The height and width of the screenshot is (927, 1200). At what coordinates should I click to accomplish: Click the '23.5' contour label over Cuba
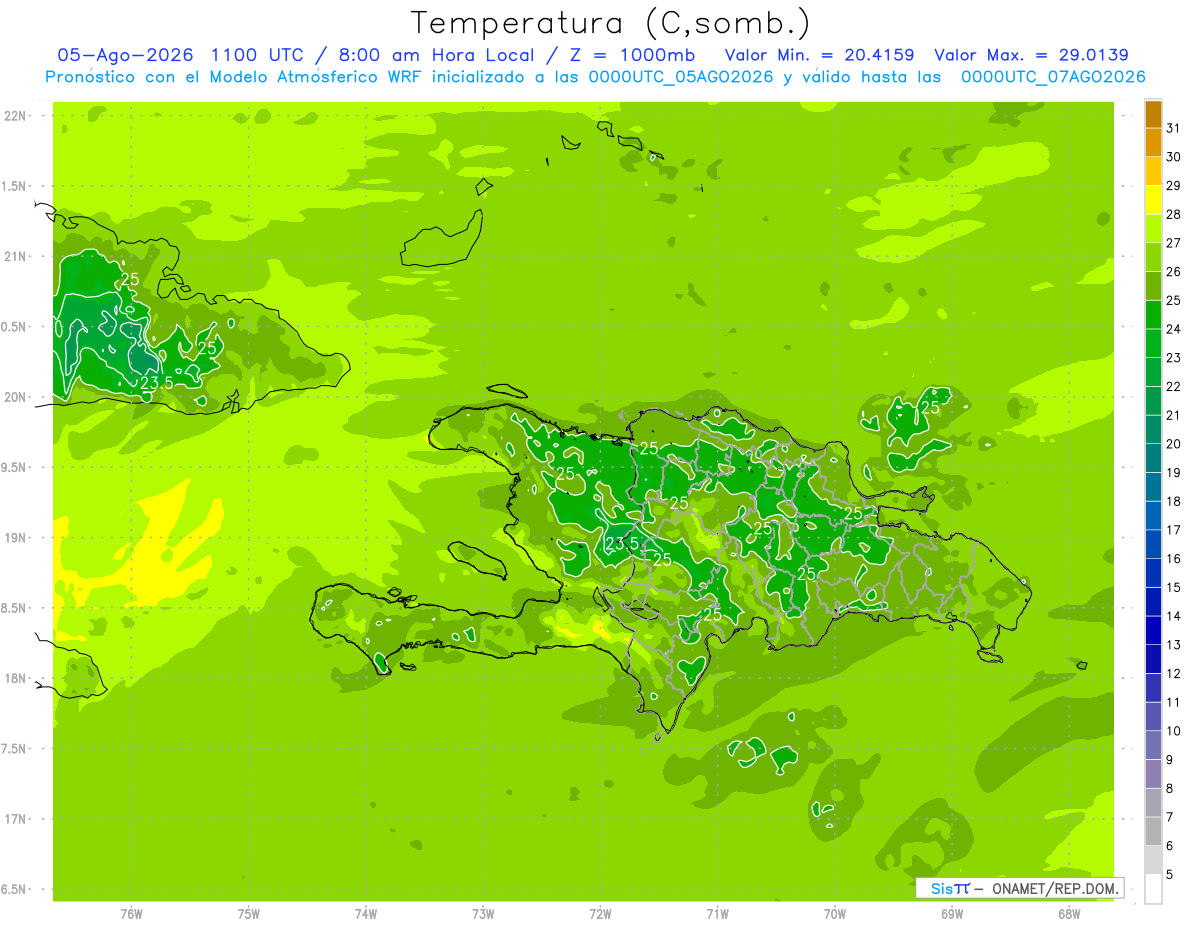pyautogui.click(x=156, y=382)
